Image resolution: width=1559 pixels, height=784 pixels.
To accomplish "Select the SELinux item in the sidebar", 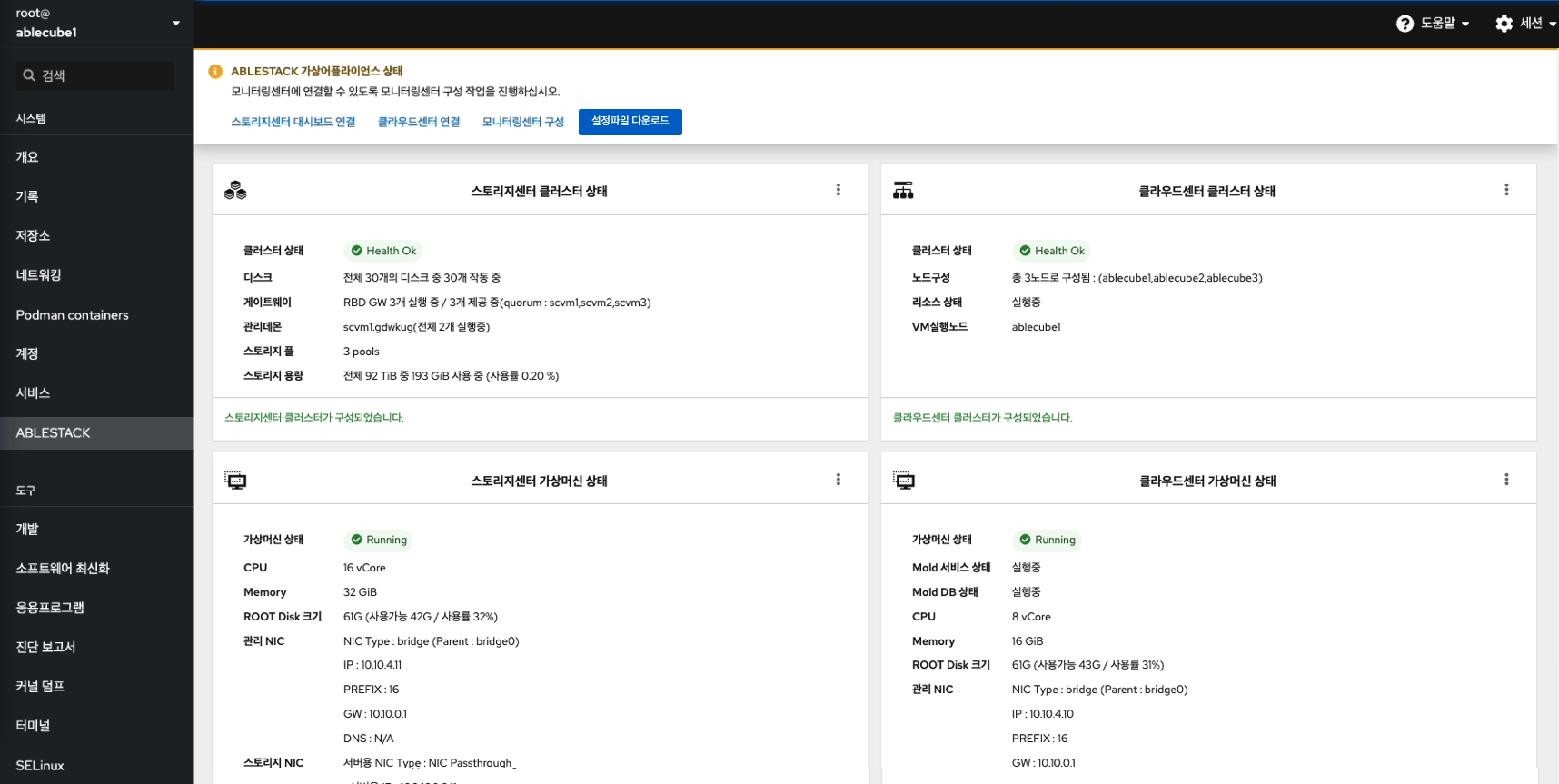I will (x=40, y=766).
